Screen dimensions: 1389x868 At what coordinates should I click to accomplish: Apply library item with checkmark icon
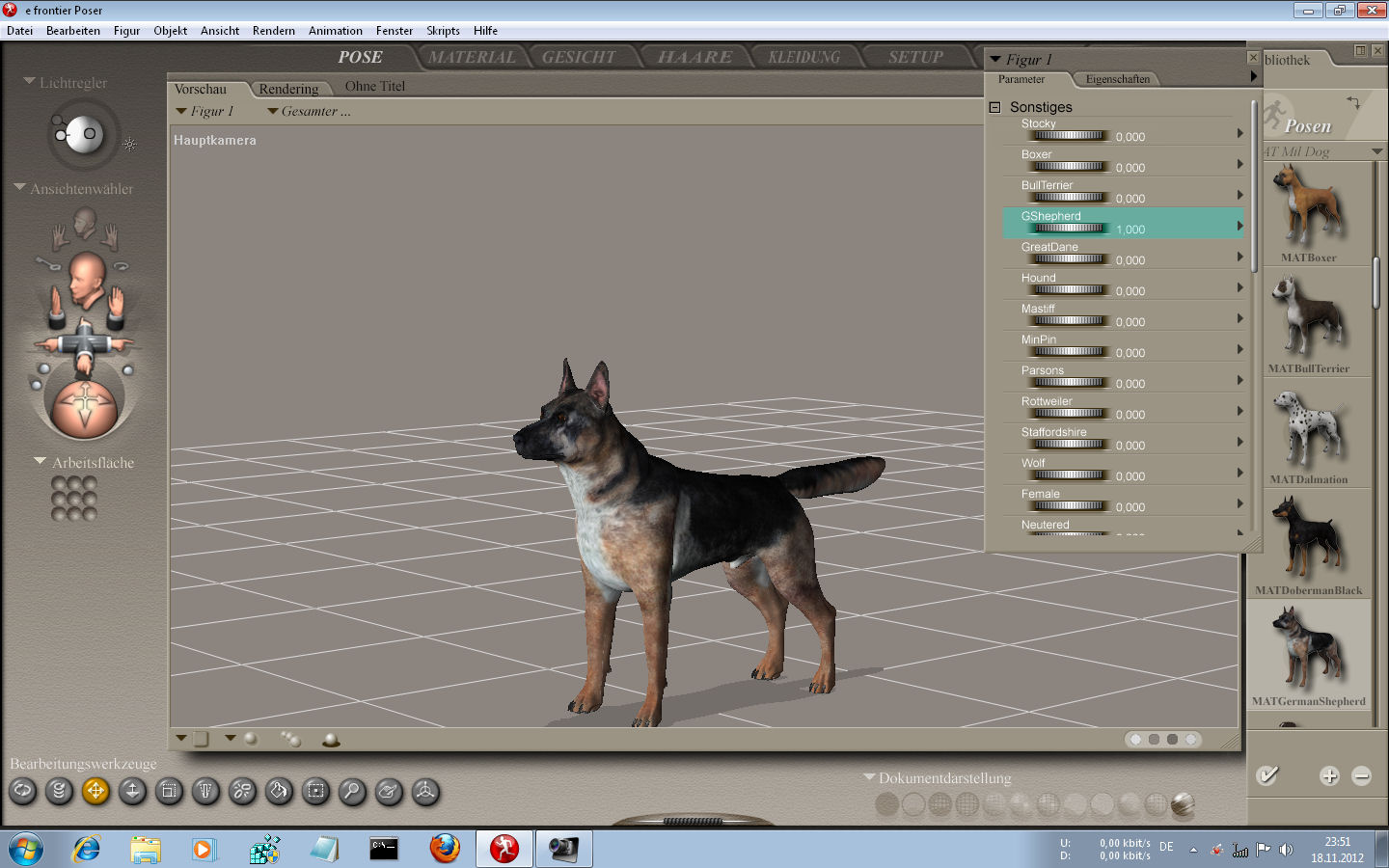click(x=1267, y=775)
